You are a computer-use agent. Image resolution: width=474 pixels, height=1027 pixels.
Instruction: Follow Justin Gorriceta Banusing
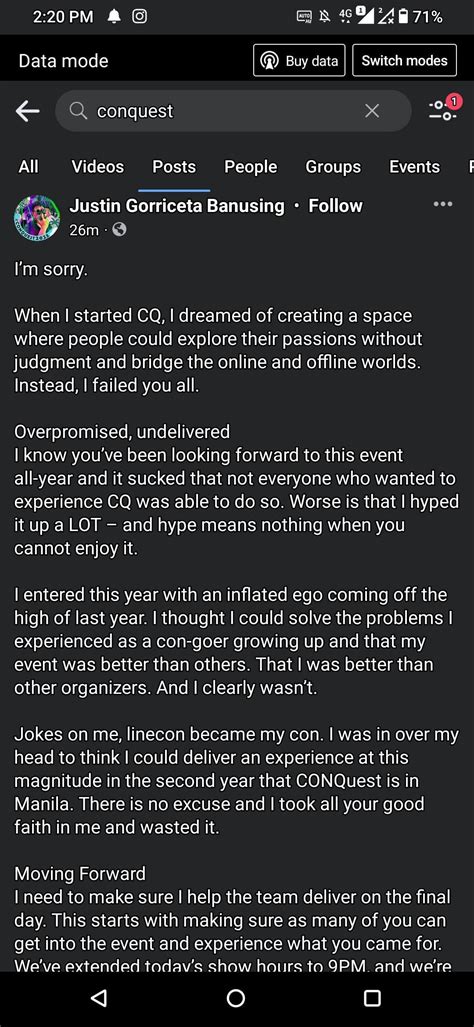click(x=335, y=206)
